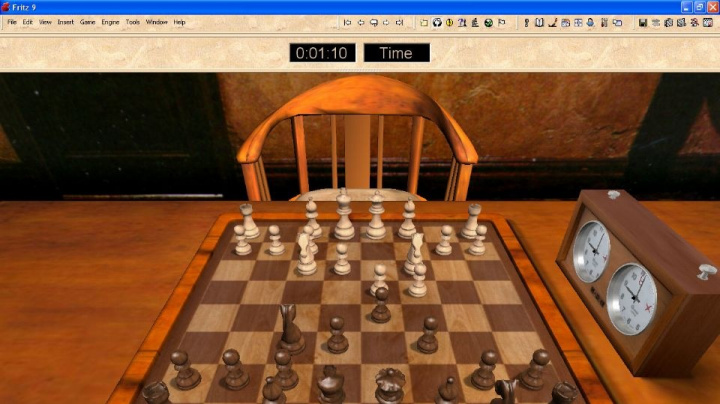Click the red figure toolbar icon
720x404 pixels.
(694, 22)
